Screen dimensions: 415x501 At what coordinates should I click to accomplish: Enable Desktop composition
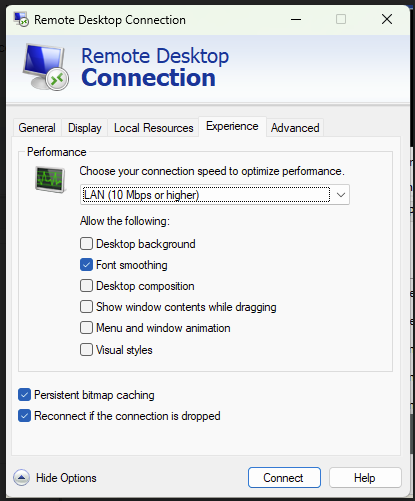tap(86, 286)
